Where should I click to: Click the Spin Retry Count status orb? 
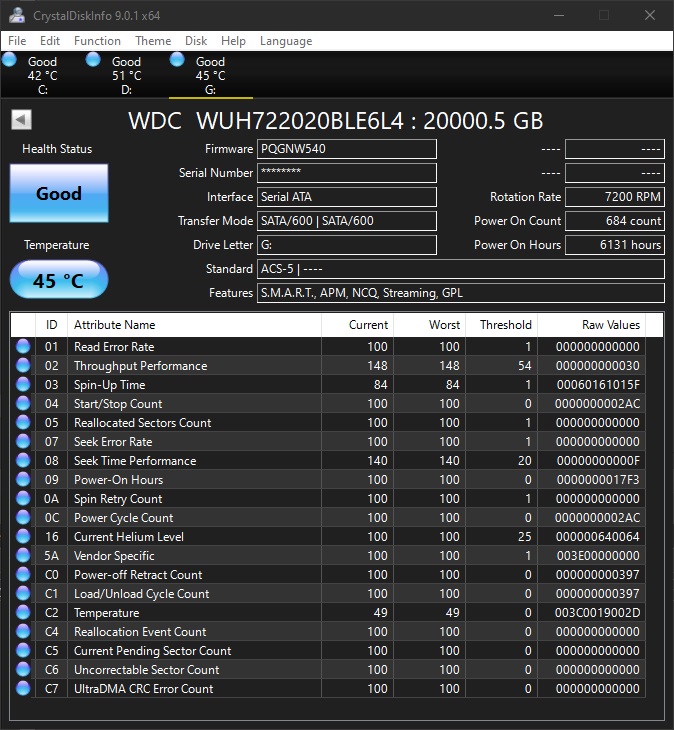pyautogui.click(x=23, y=499)
